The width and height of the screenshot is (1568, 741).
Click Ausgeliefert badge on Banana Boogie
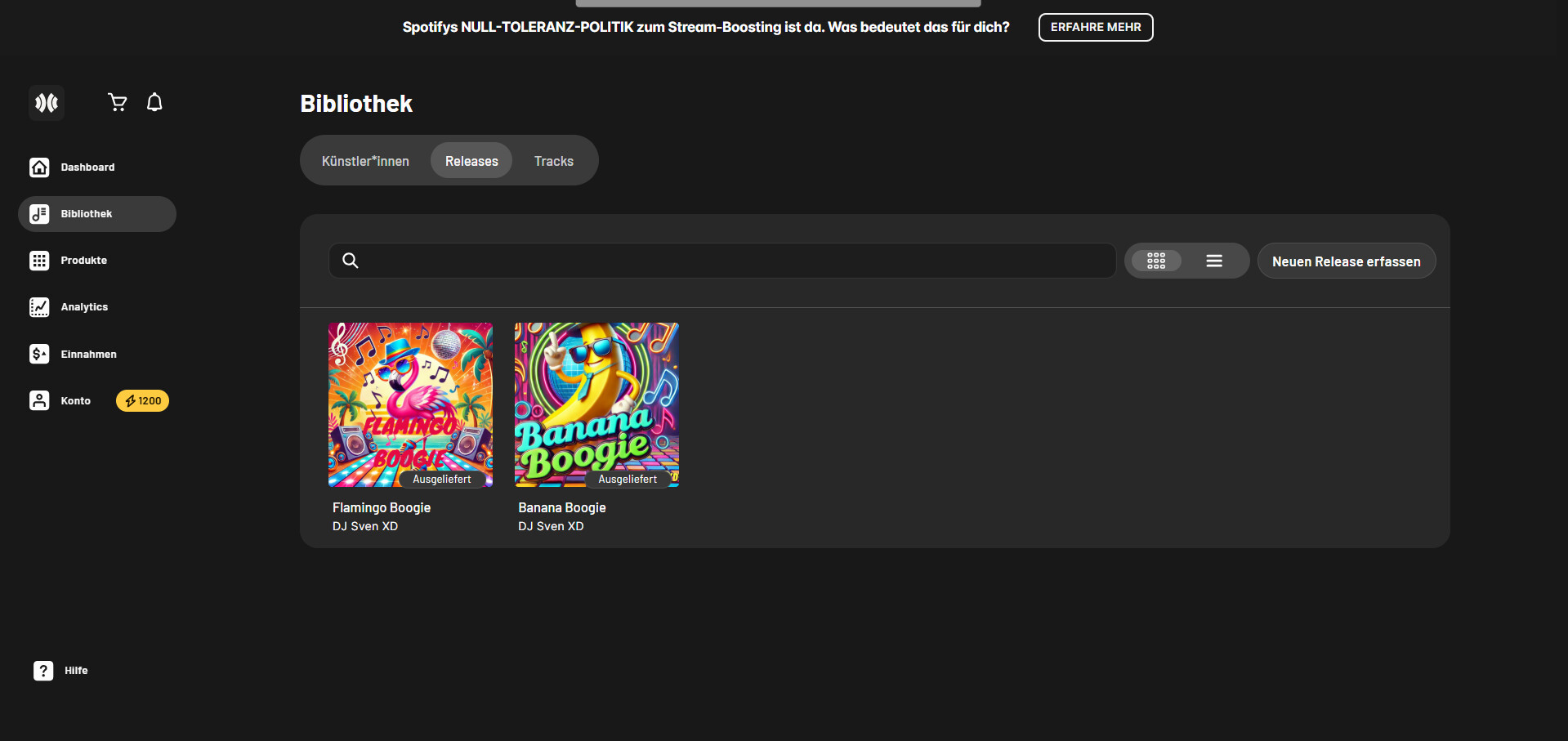(x=628, y=479)
